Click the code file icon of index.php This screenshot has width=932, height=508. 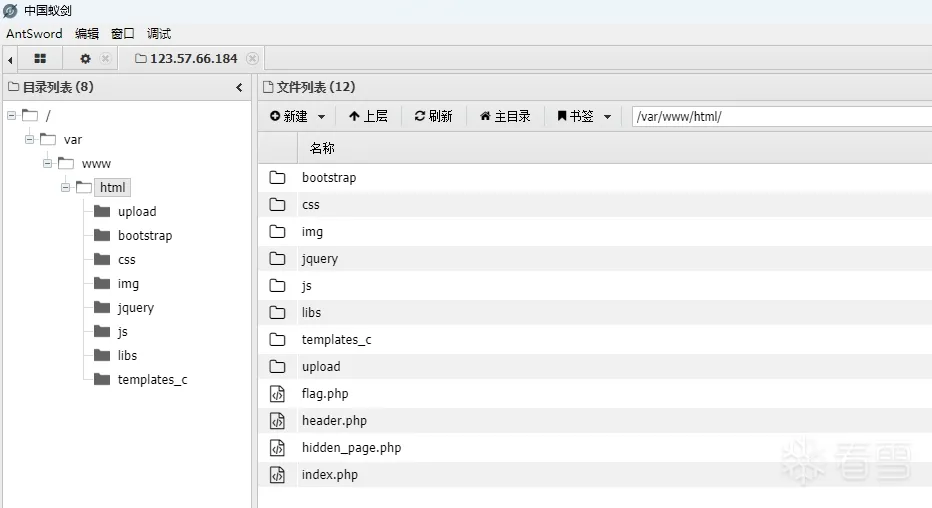click(277, 475)
